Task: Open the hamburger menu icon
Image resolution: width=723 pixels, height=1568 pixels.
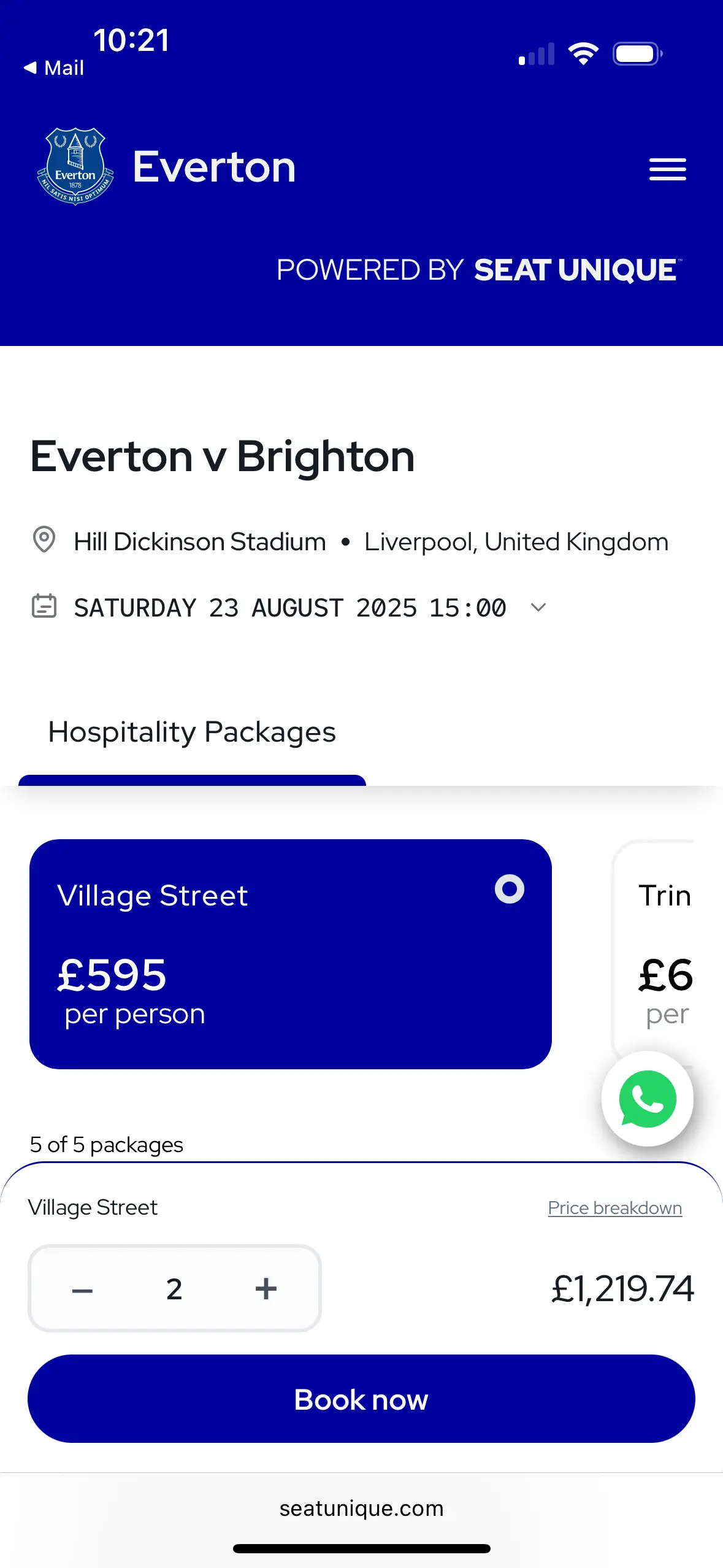Action: [667, 169]
